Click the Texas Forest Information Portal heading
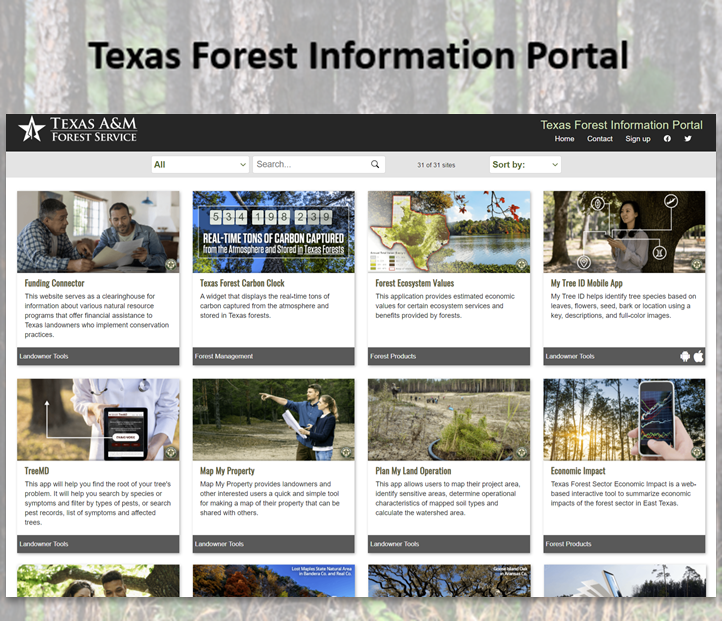The height and width of the screenshot is (621, 722). [x=621, y=125]
